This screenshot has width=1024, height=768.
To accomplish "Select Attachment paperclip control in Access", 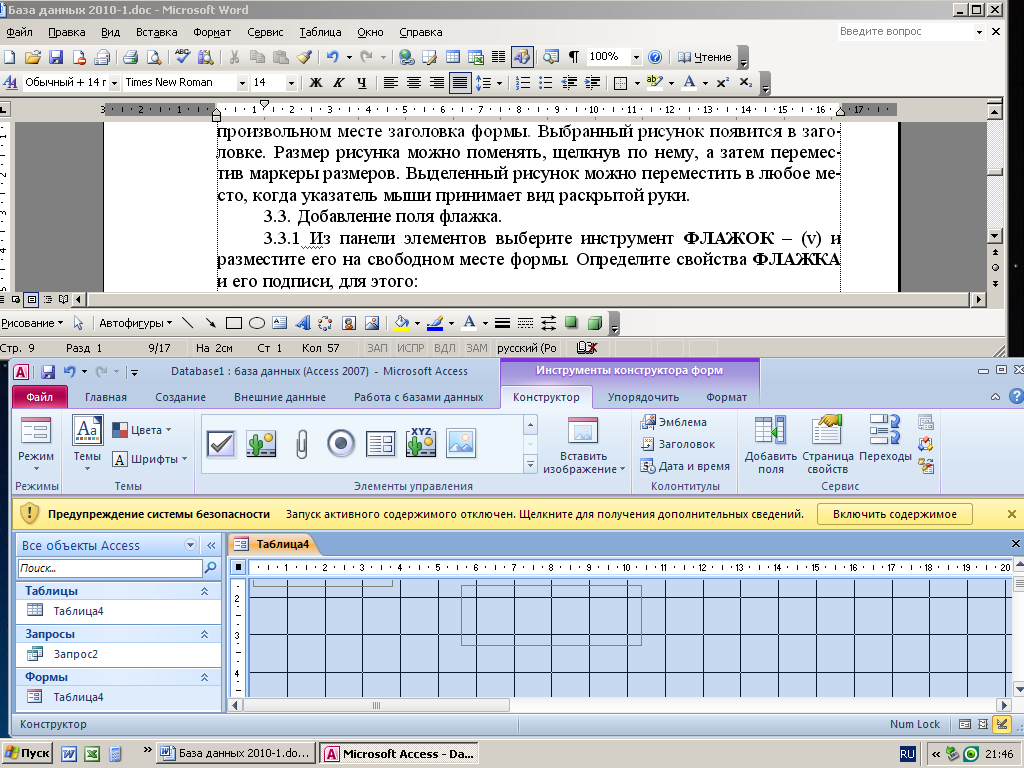I will (301, 444).
